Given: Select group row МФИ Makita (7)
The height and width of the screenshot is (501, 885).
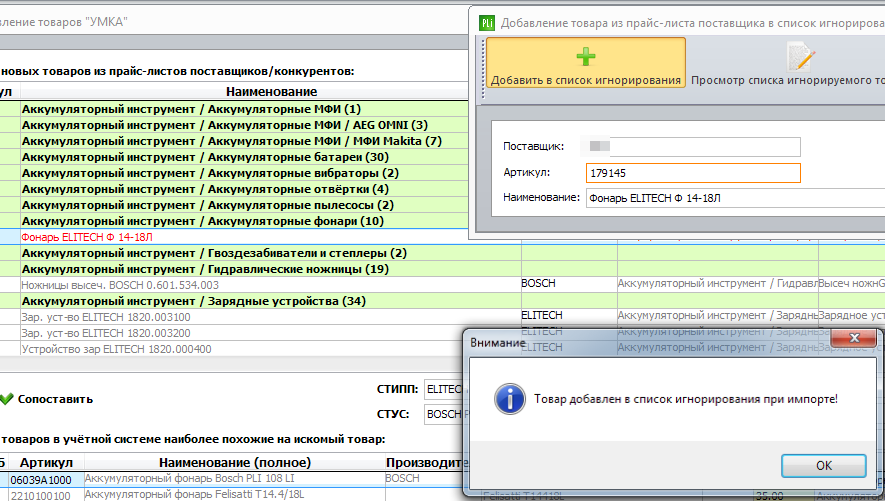Looking at the screenshot, I should click(234, 141).
